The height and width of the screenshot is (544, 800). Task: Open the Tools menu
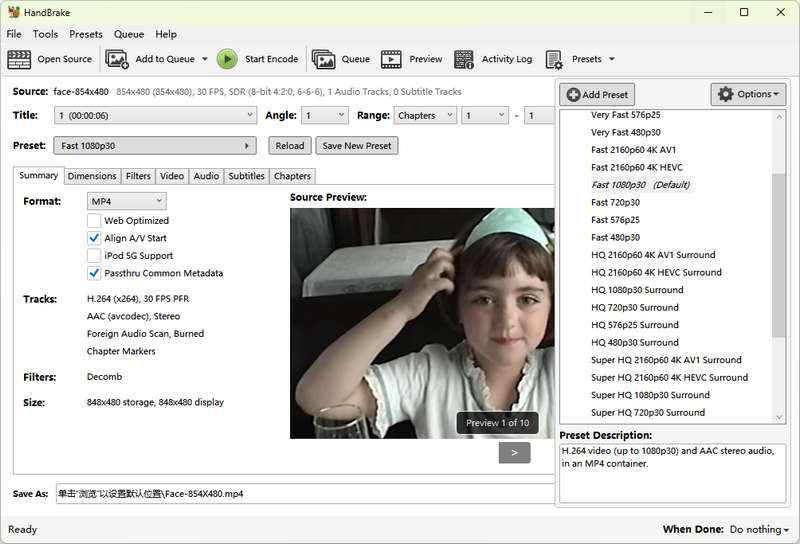coord(45,34)
